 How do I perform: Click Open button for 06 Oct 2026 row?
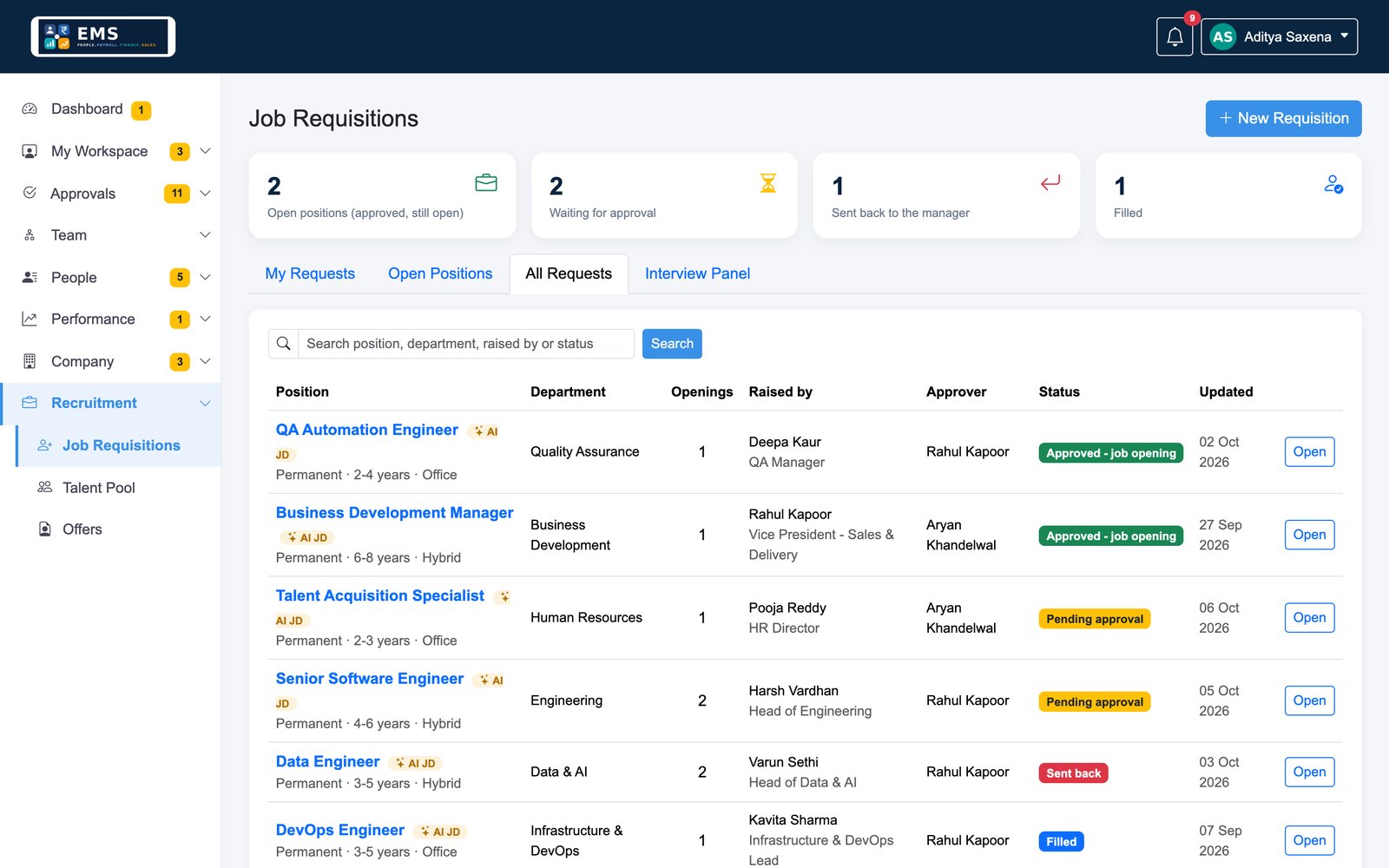pos(1309,617)
